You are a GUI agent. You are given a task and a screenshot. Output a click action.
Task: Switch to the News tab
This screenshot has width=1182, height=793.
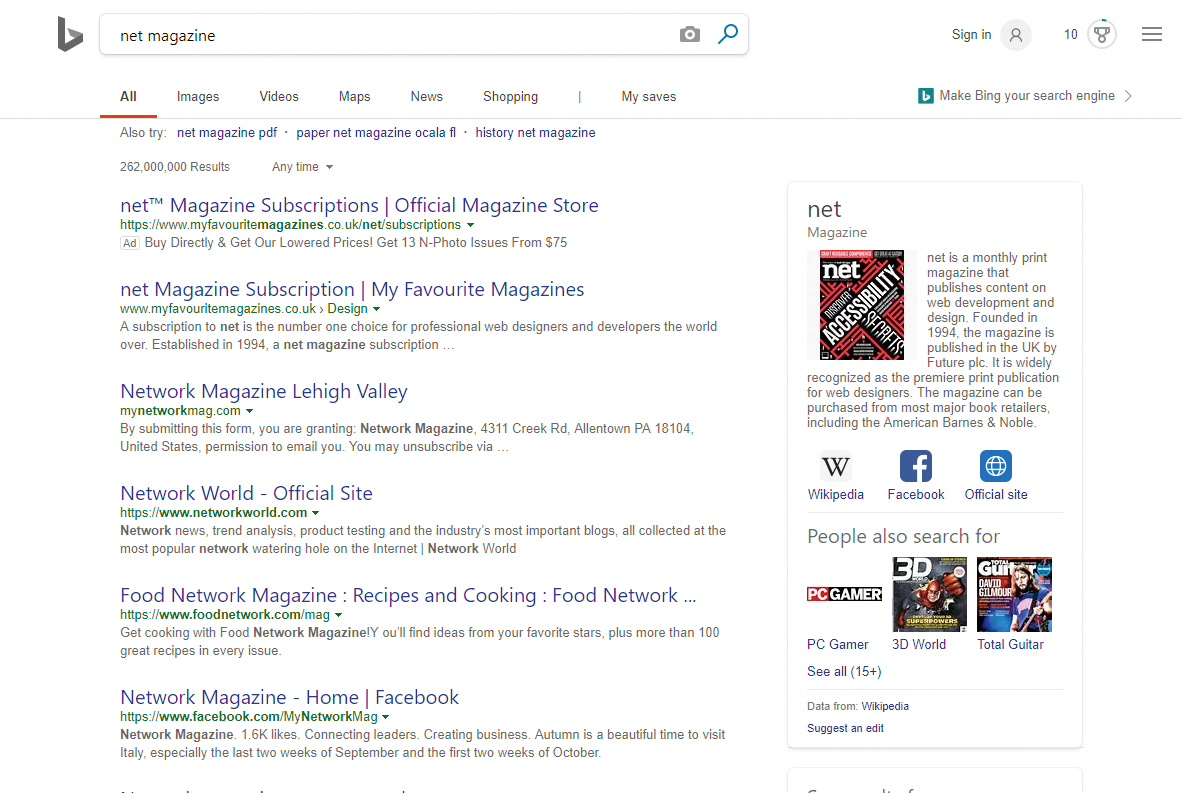(426, 97)
